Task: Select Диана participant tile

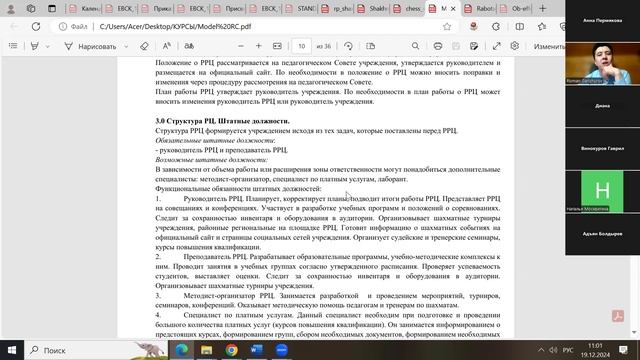Action: click(602, 106)
